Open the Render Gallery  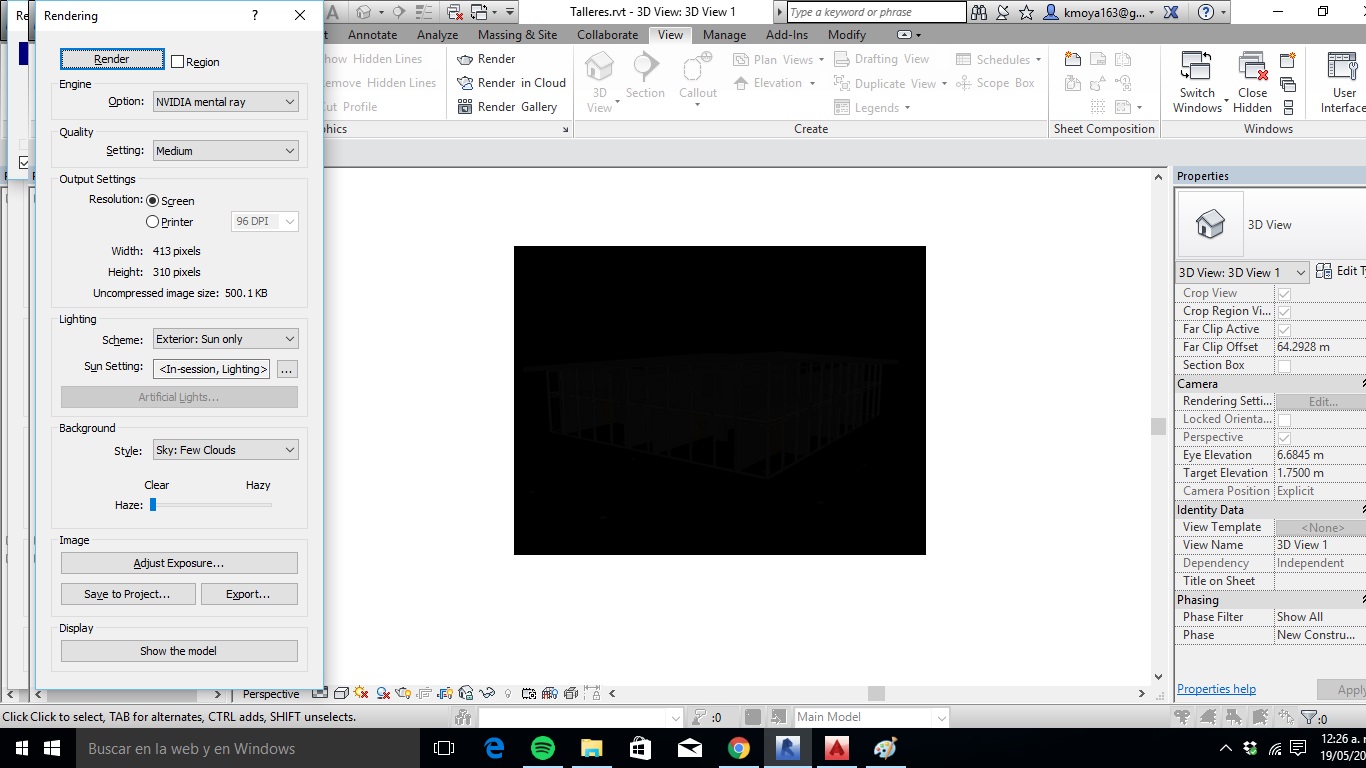465,107
